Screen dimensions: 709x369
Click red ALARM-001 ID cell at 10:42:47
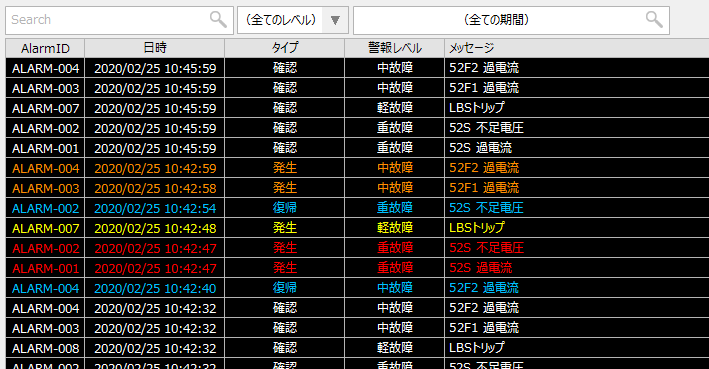pos(45,268)
